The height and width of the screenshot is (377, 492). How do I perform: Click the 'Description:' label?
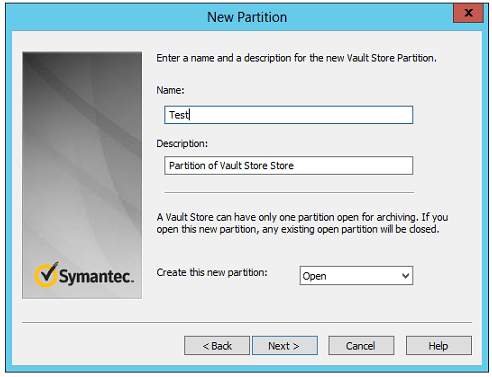click(182, 144)
